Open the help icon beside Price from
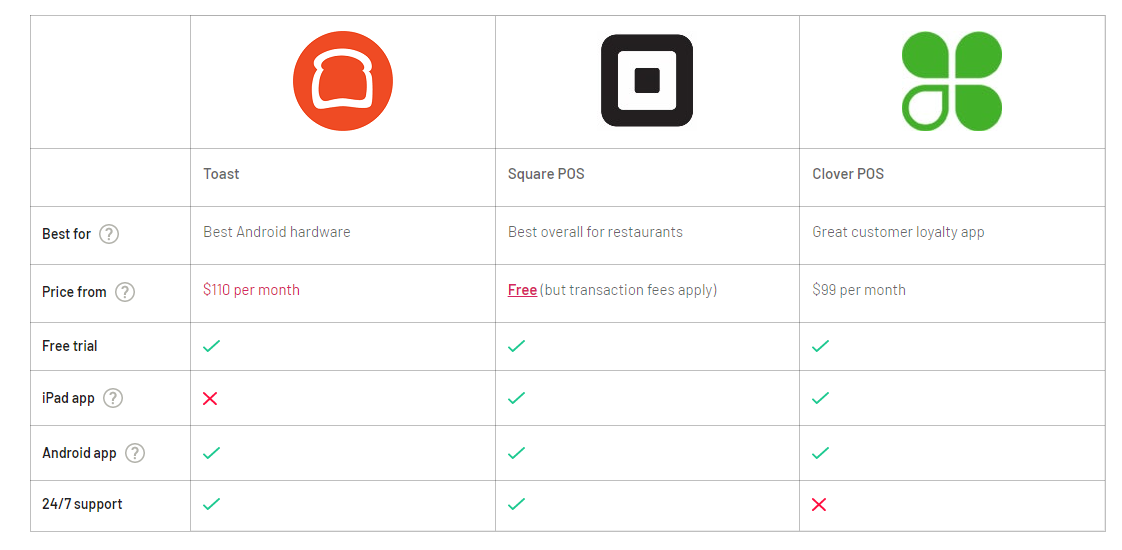1122x550 pixels. tap(125, 292)
